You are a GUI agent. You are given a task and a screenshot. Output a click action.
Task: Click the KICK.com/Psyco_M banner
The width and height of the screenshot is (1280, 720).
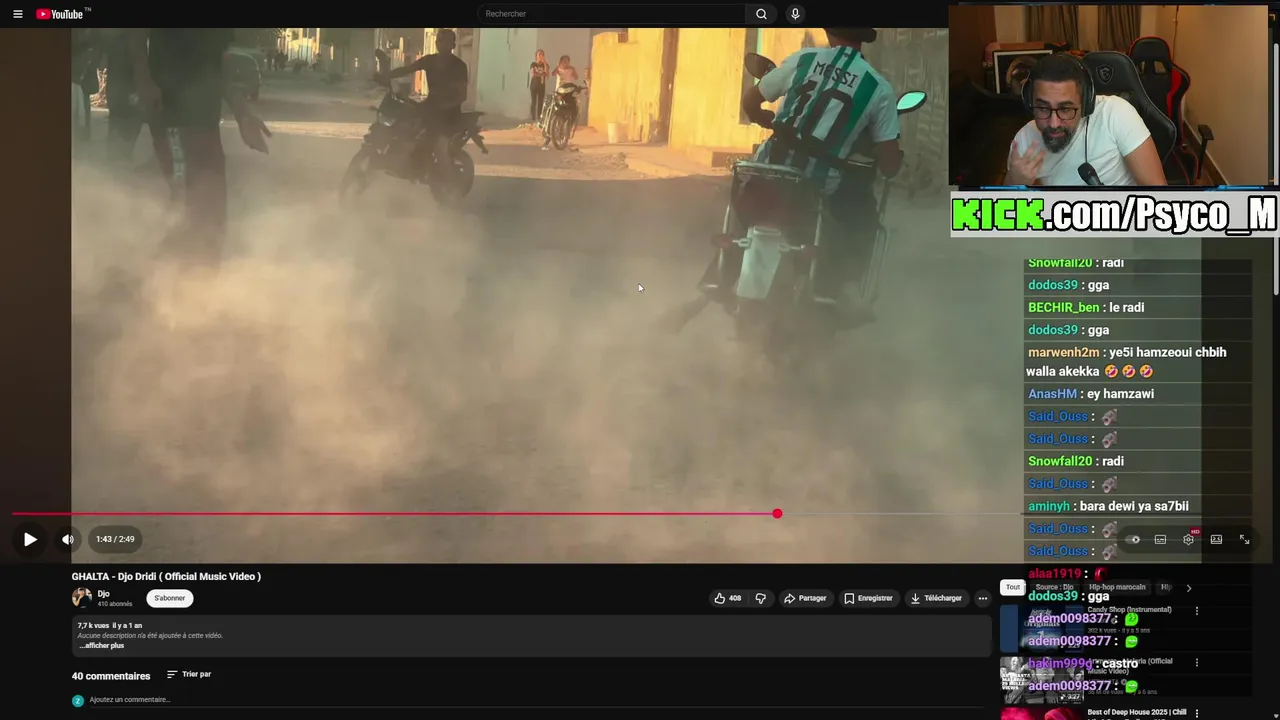tap(1114, 215)
